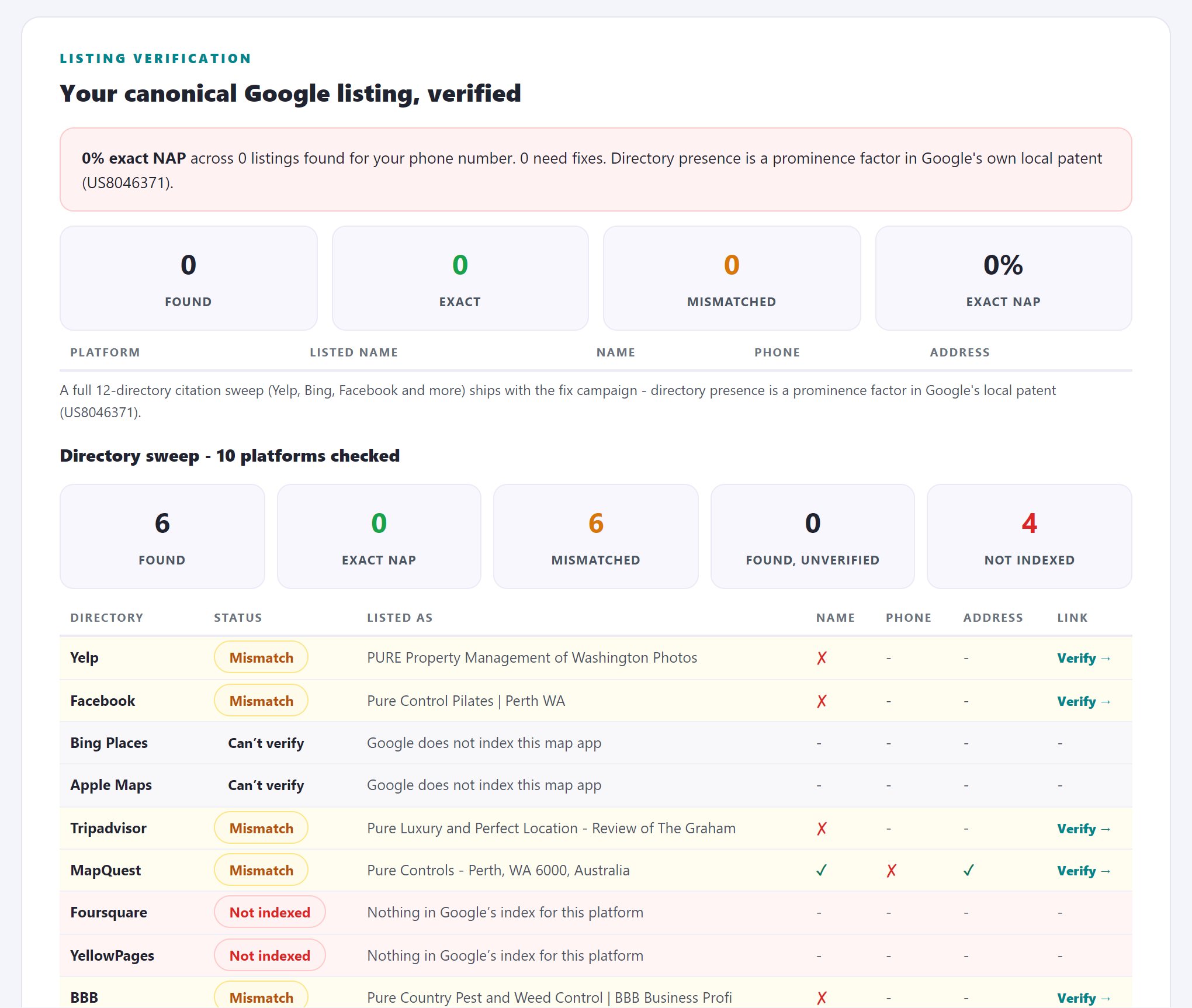This screenshot has height=1008, width=1192.
Task: Open the Verify link for Facebook
Action: click(x=1083, y=701)
